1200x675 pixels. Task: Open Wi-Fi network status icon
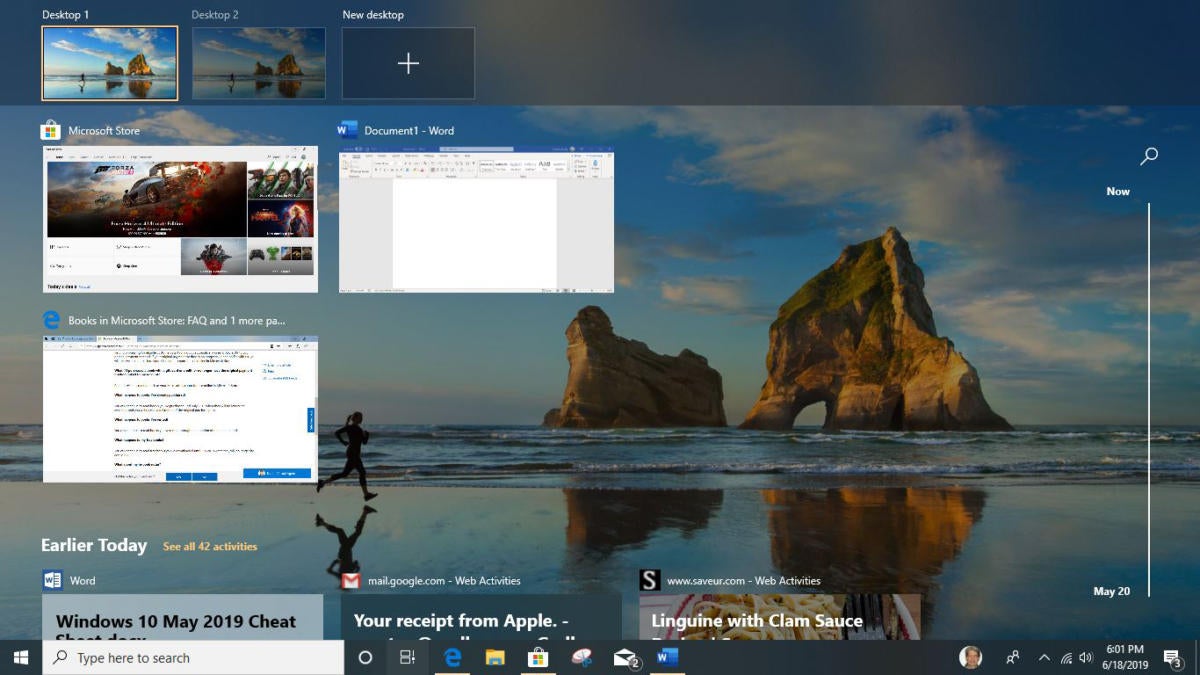click(x=1066, y=657)
